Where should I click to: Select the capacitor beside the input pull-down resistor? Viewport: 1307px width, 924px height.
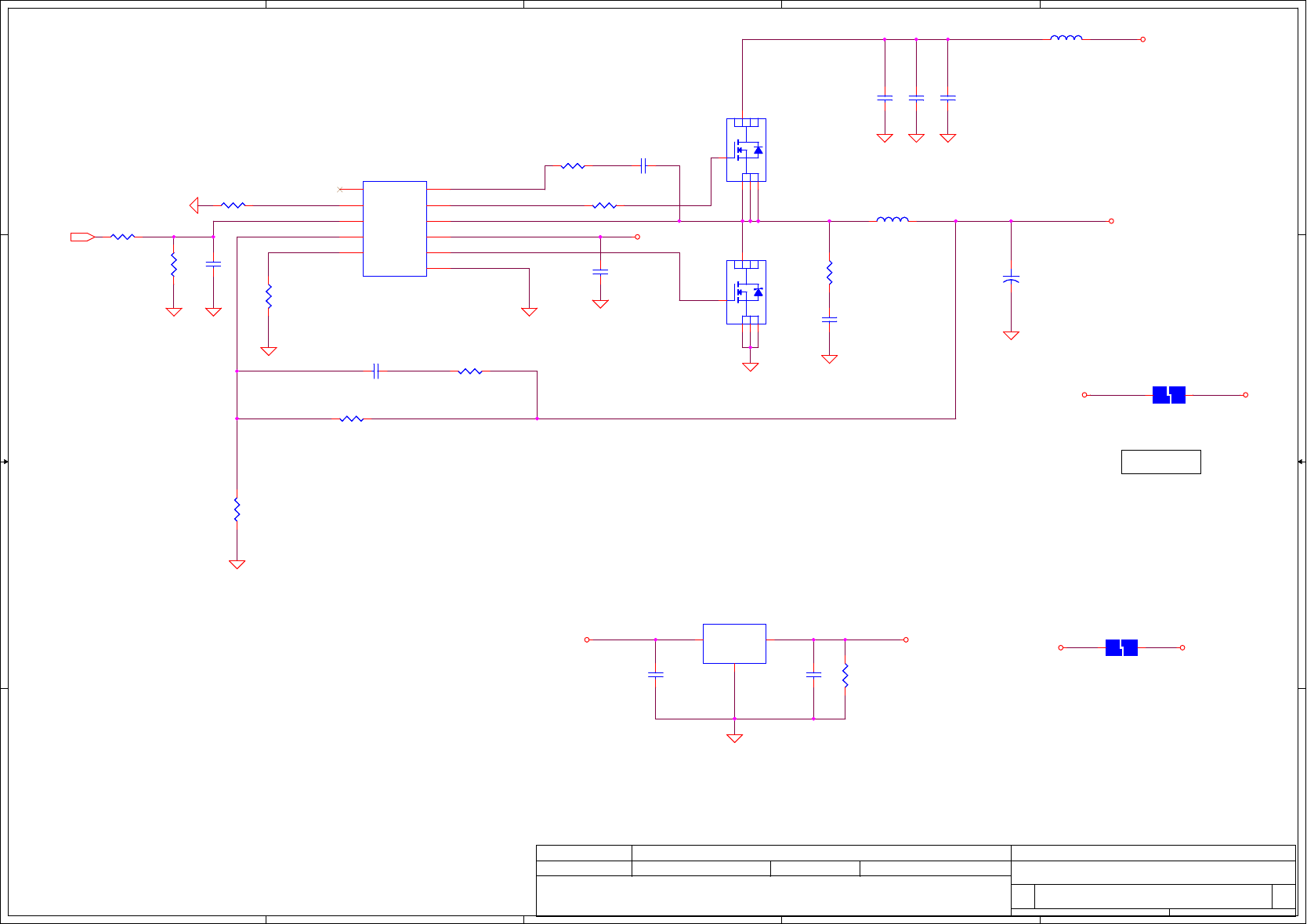tap(213, 264)
